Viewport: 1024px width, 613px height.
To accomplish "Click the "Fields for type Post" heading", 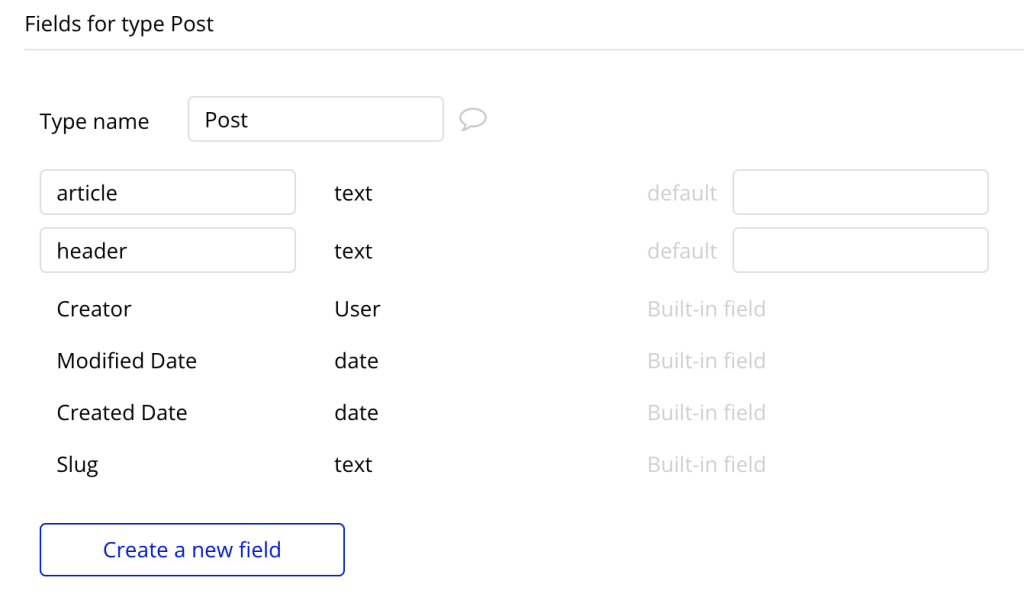I will [118, 23].
